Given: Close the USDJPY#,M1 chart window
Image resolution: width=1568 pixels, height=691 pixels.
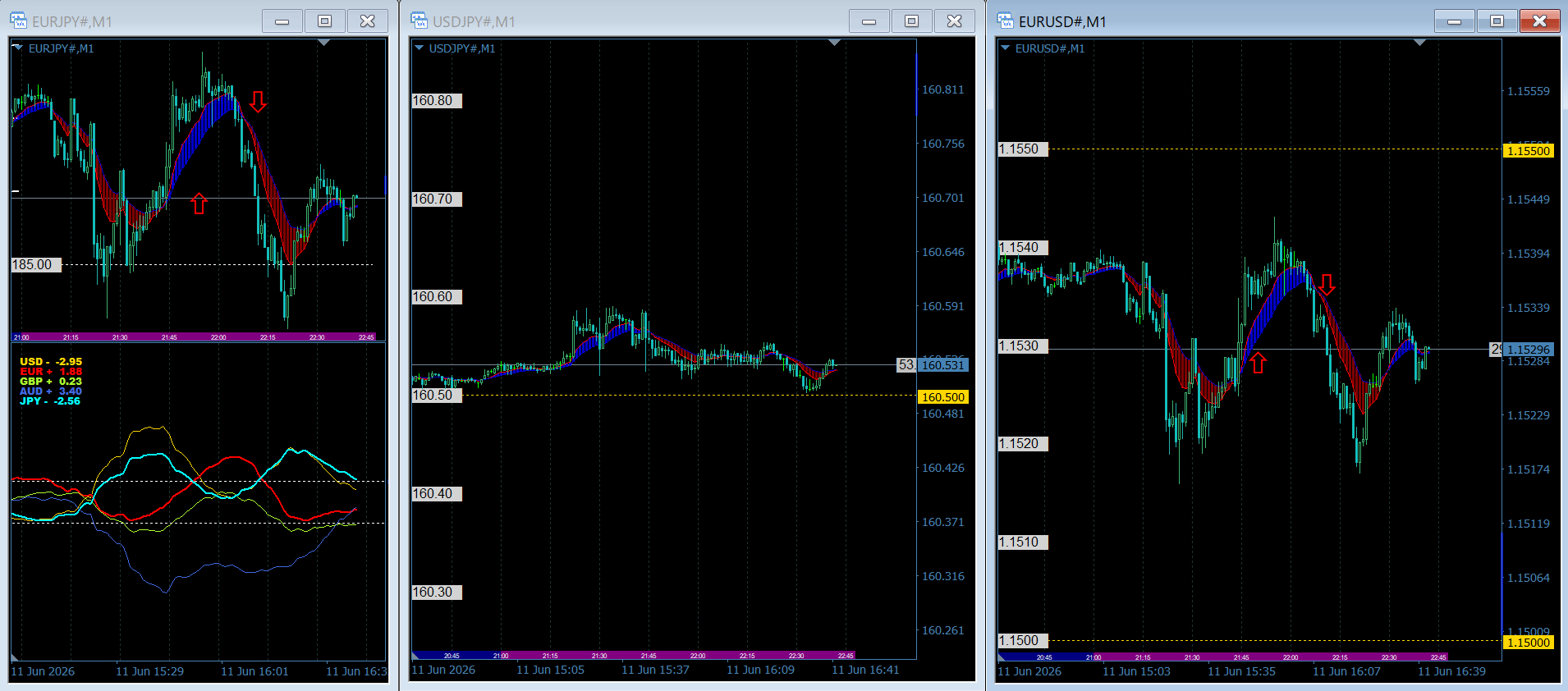Looking at the screenshot, I should click(x=955, y=21).
